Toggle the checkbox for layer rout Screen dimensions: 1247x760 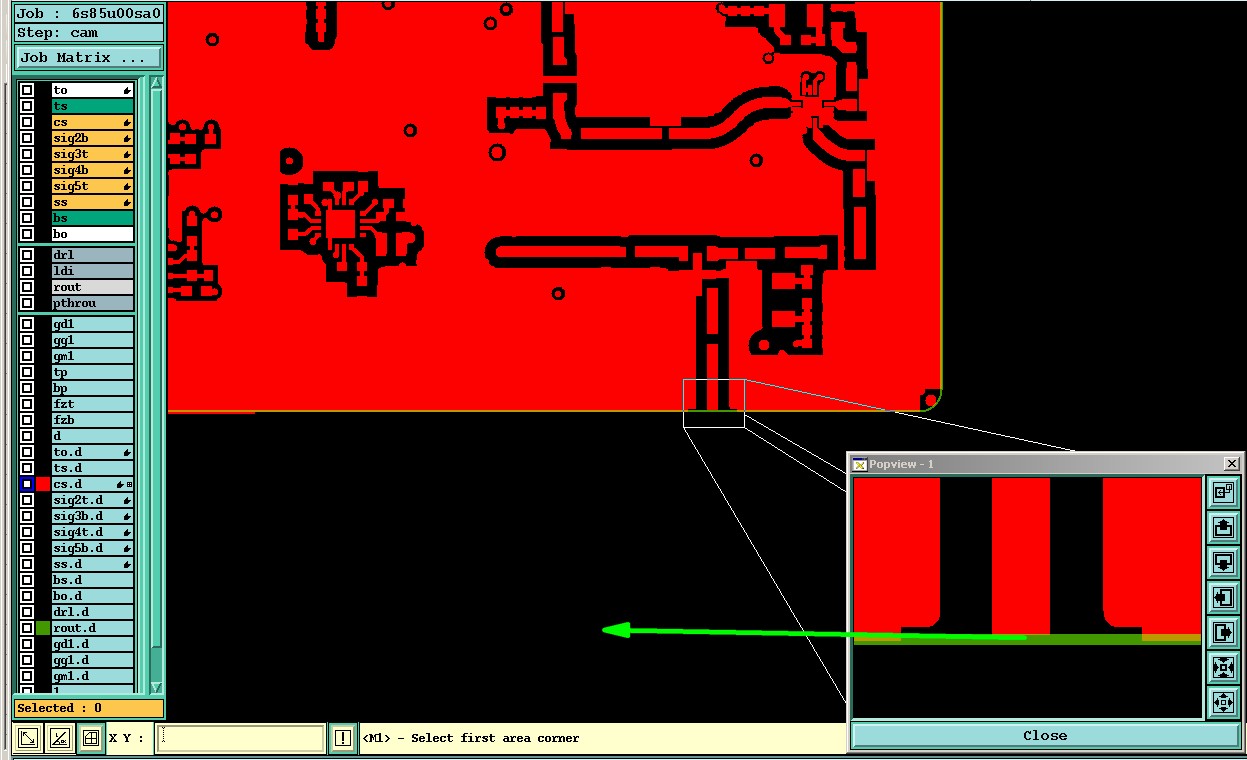click(x=27, y=288)
